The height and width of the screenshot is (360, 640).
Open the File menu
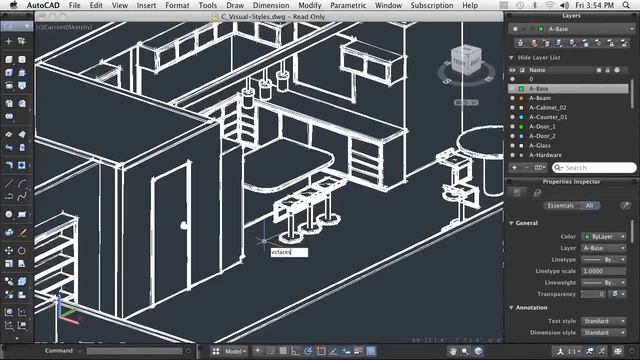74,5
